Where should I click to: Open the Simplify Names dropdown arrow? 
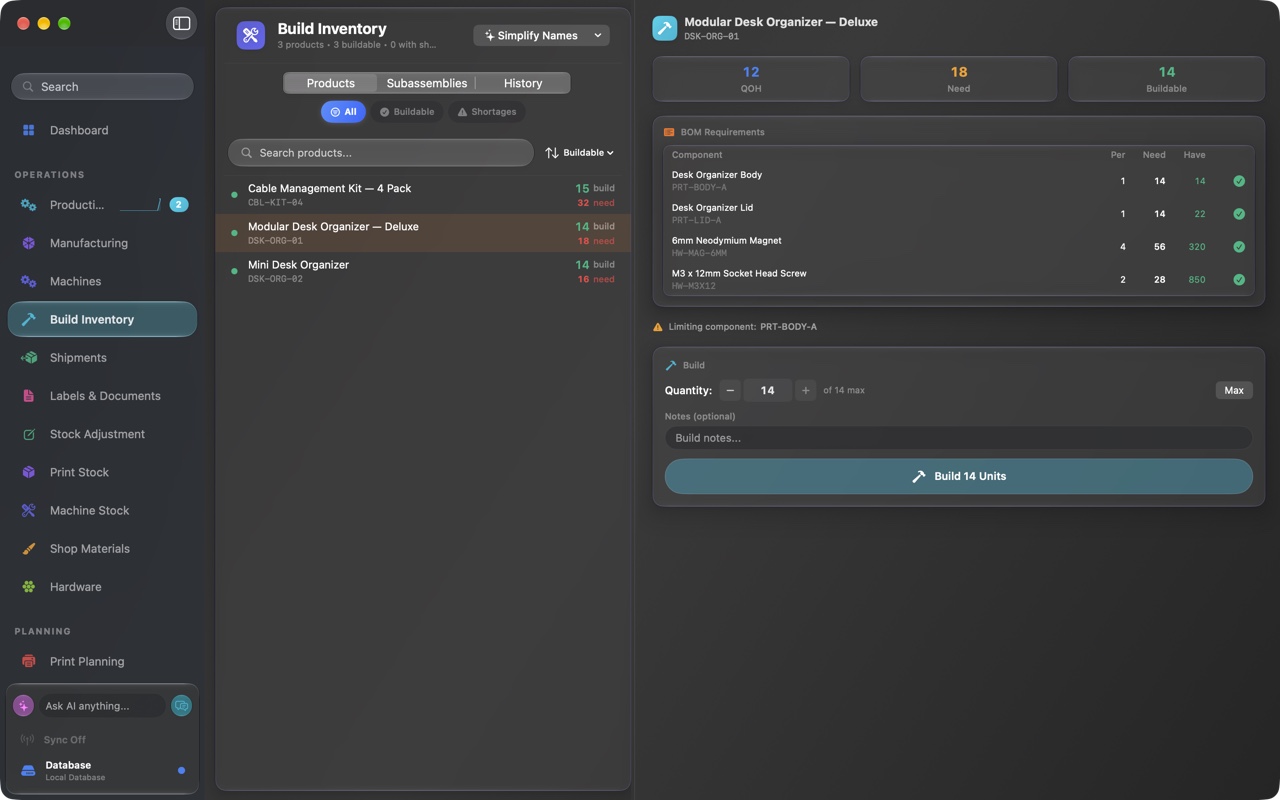(x=598, y=35)
